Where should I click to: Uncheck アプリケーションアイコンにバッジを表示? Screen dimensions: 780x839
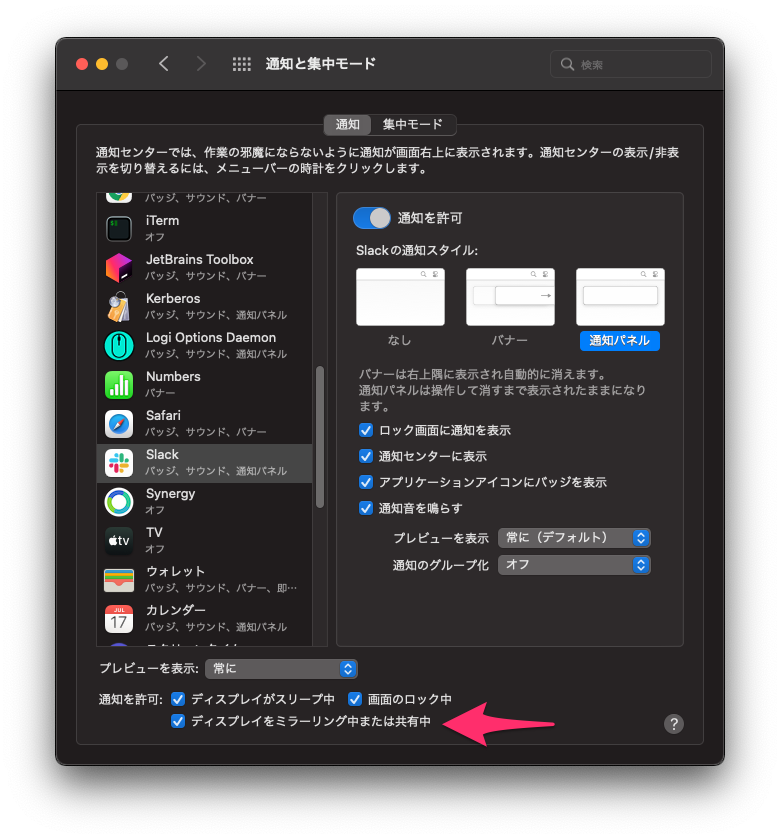point(366,482)
